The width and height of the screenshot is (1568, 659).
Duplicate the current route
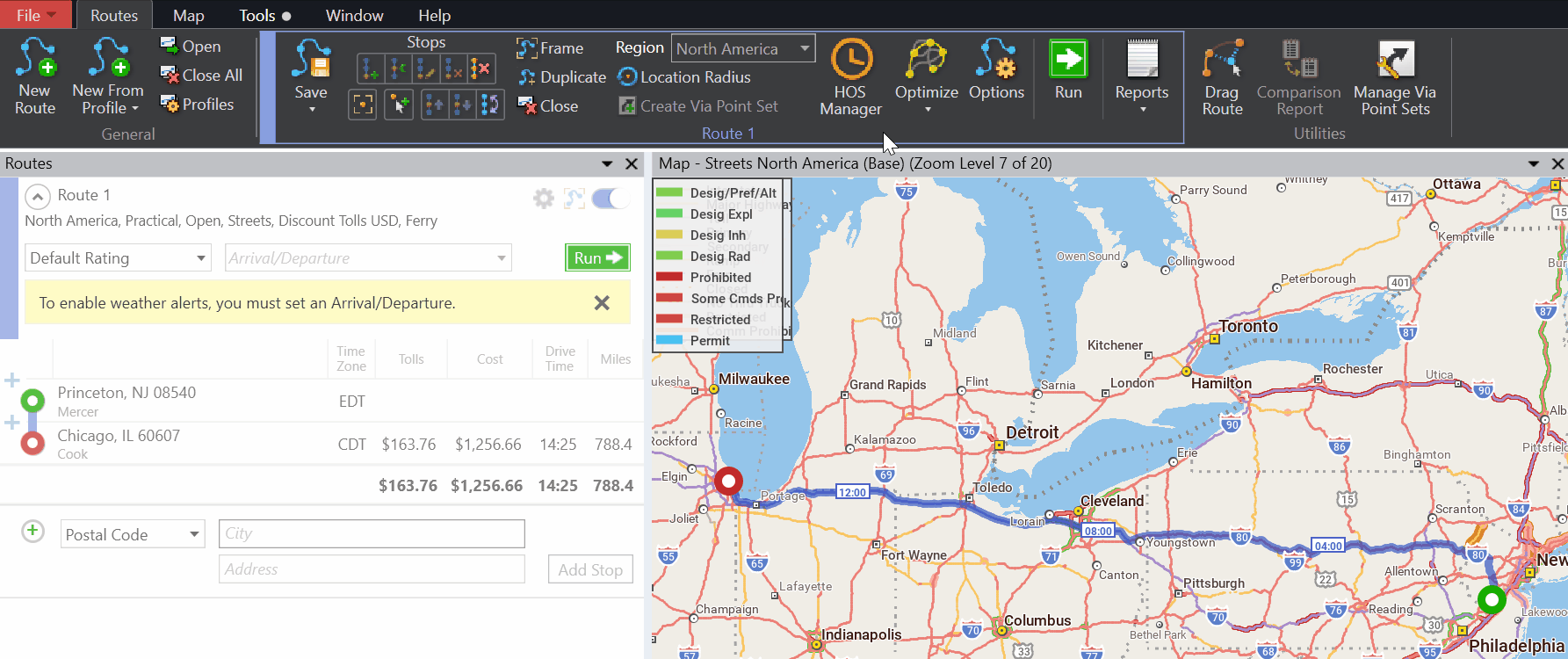562,77
